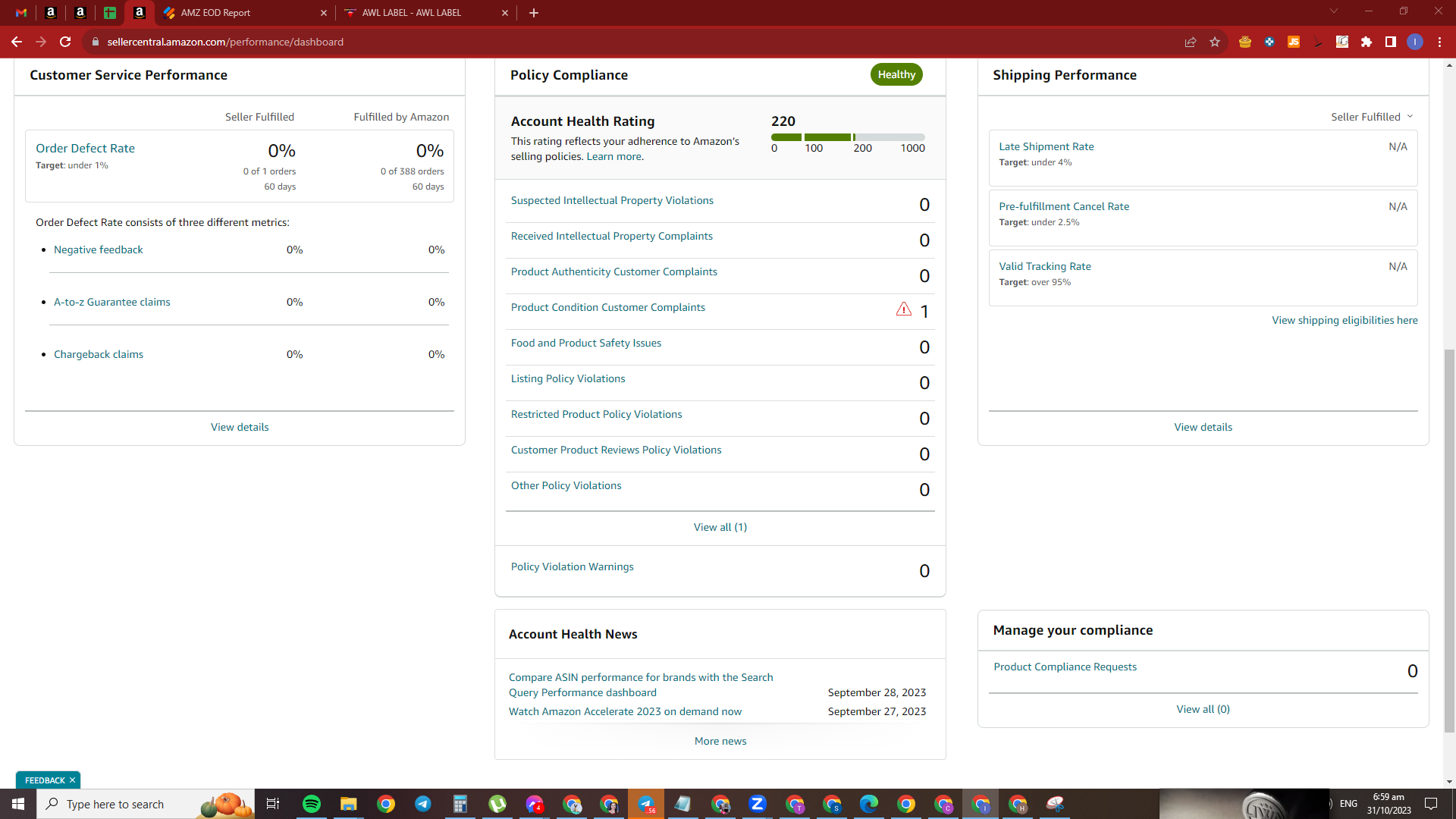Bookmark this page with the star icon
The width and height of the screenshot is (1456, 819).
tap(1215, 42)
